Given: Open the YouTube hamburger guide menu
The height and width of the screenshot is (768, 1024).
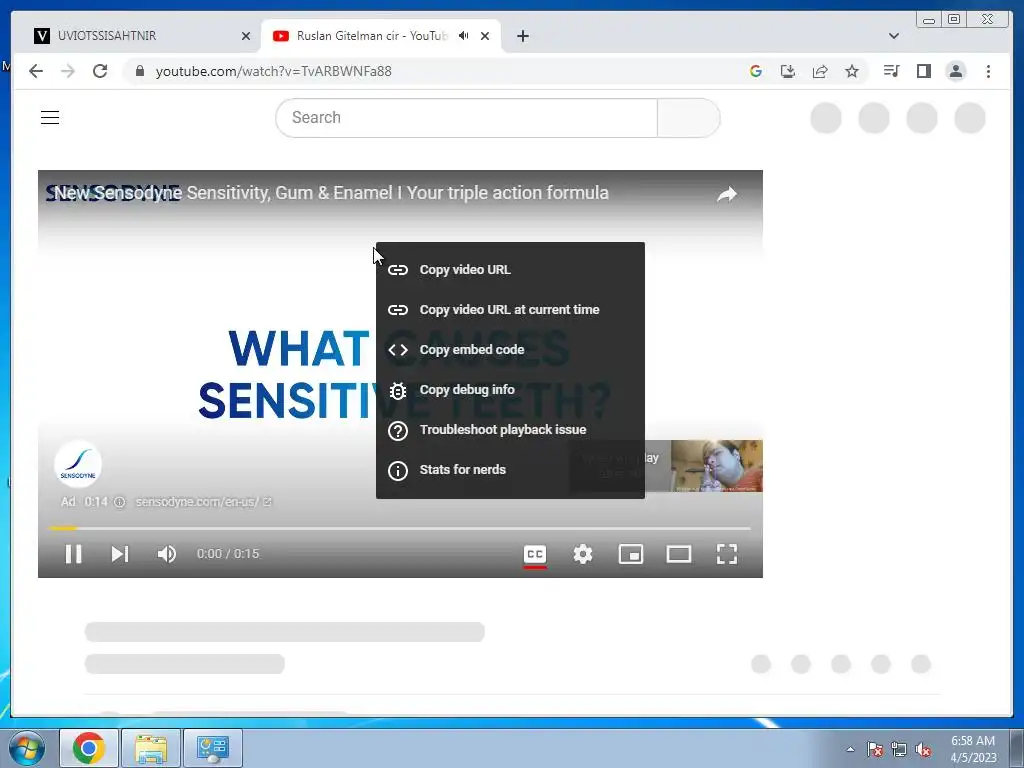Looking at the screenshot, I should [50, 118].
